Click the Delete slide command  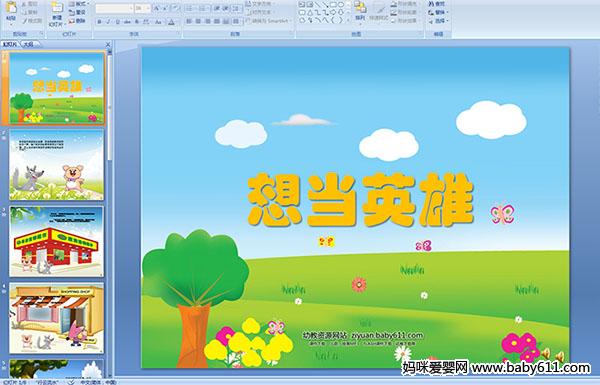tap(77, 21)
